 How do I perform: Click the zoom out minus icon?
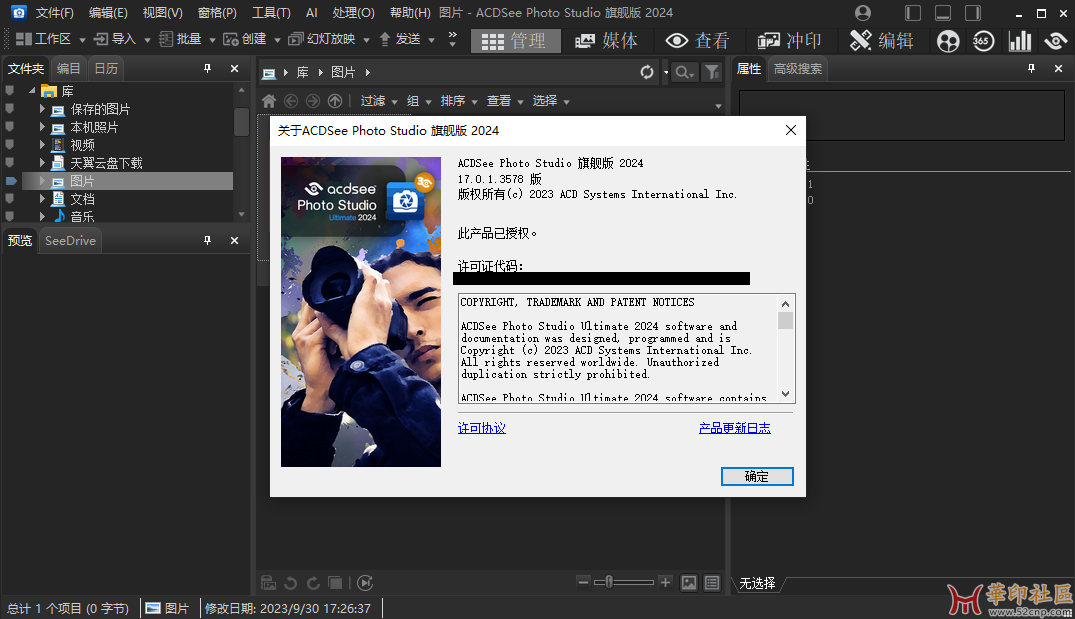point(583,582)
